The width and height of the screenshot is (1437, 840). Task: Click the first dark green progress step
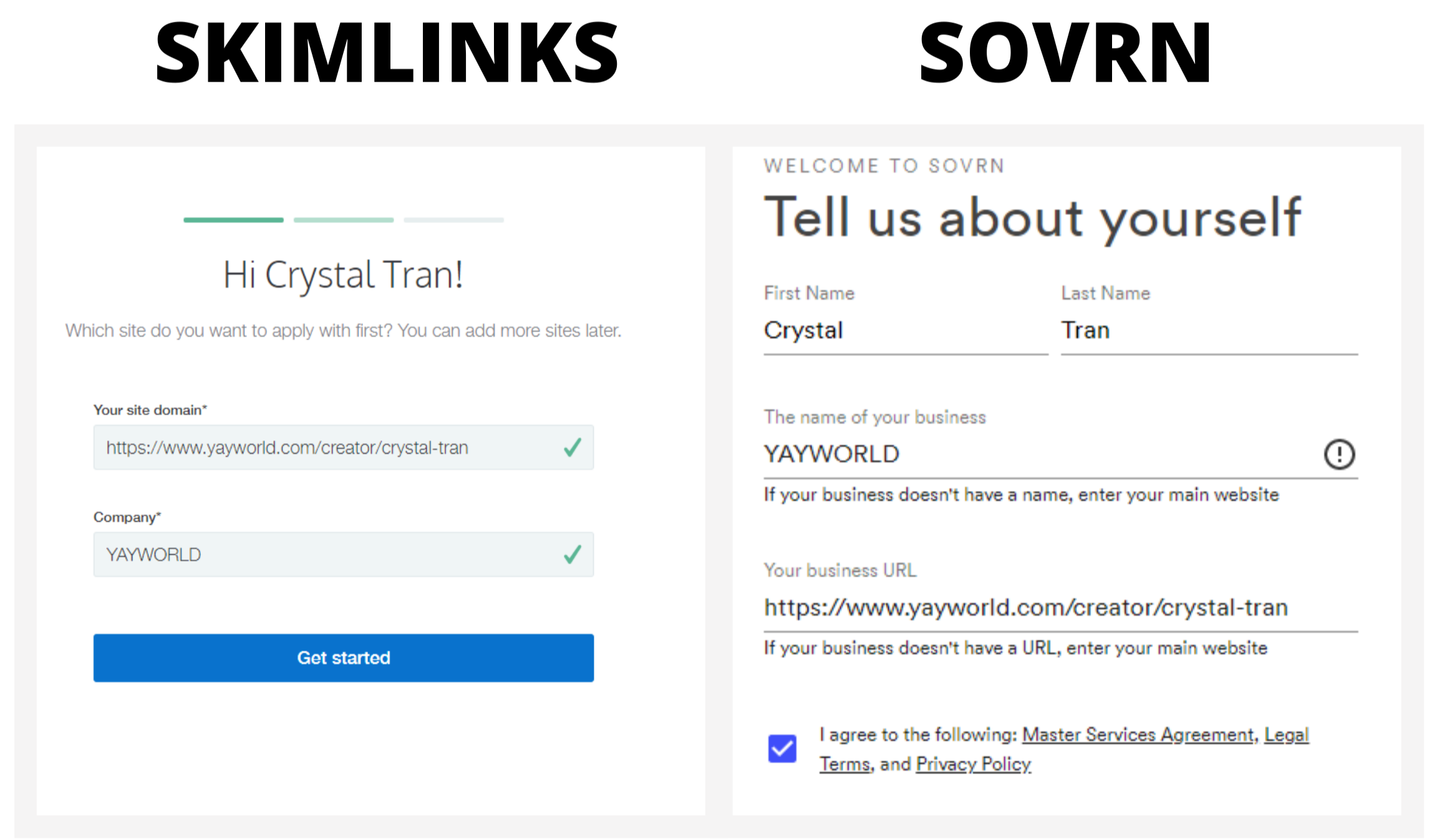tap(233, 220)
